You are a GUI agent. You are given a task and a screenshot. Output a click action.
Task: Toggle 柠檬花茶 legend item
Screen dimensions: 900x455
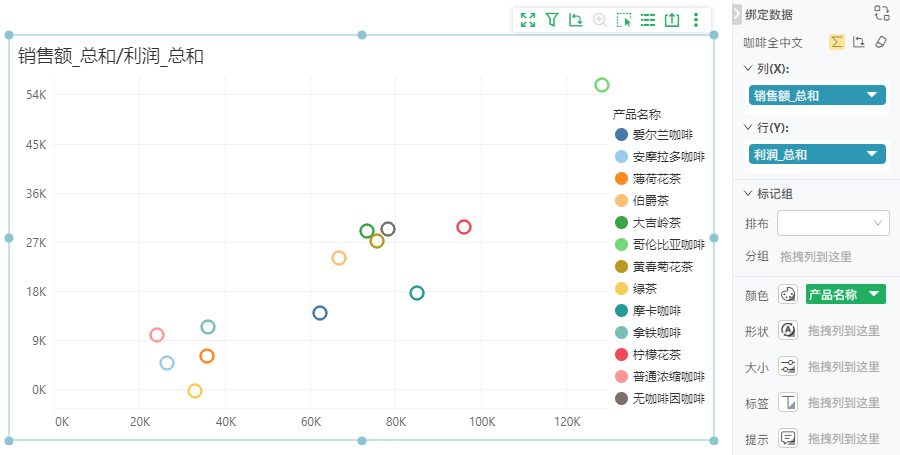pyautogui.click(x=647, y=355)
